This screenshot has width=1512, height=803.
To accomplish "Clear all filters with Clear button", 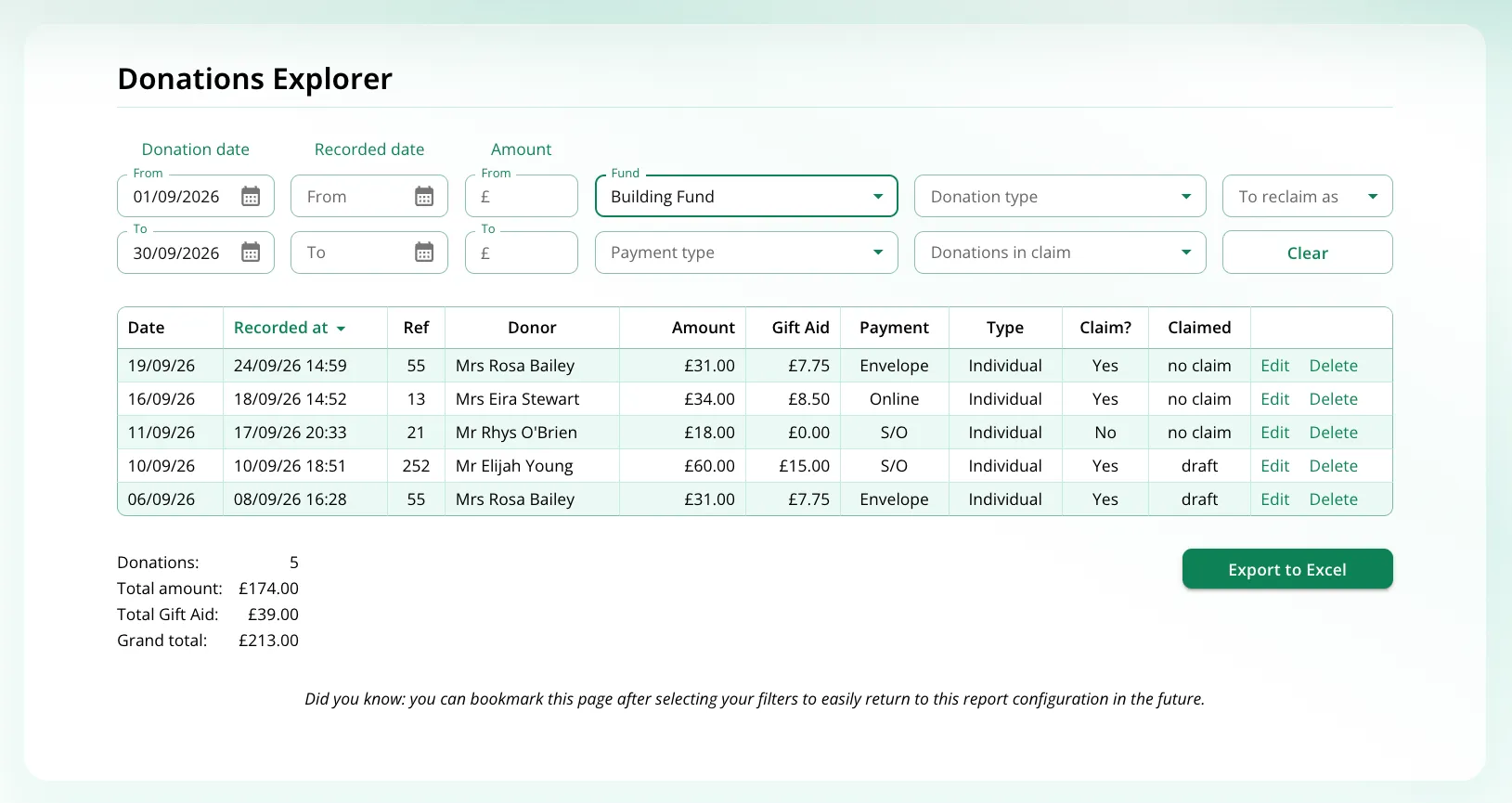I will coord(1307,253).
